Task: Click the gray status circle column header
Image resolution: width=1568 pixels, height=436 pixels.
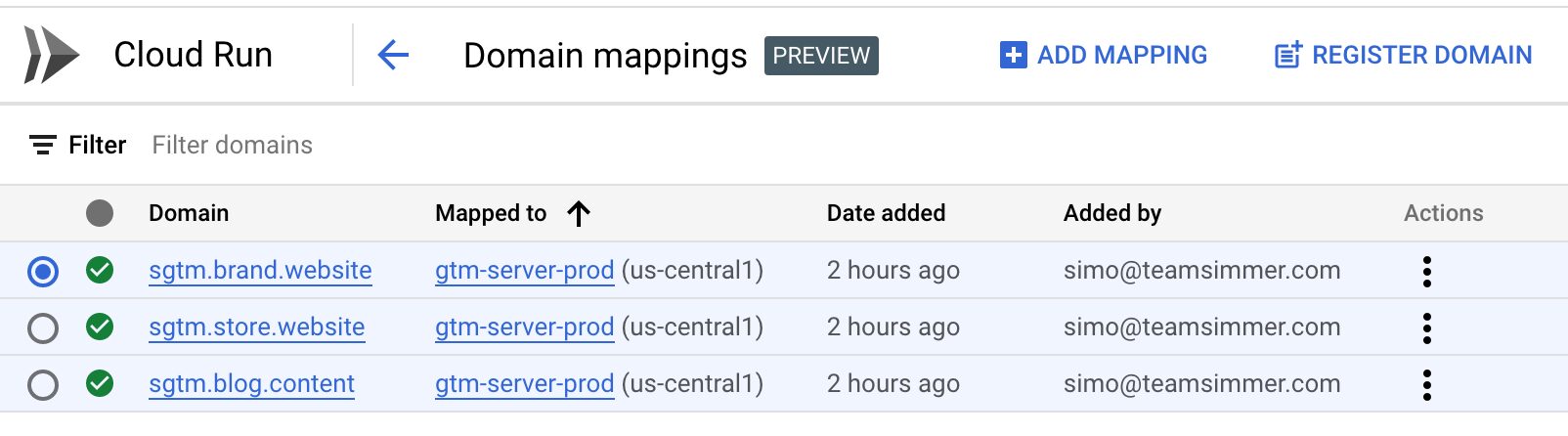Action: click(x=100, y=213)
